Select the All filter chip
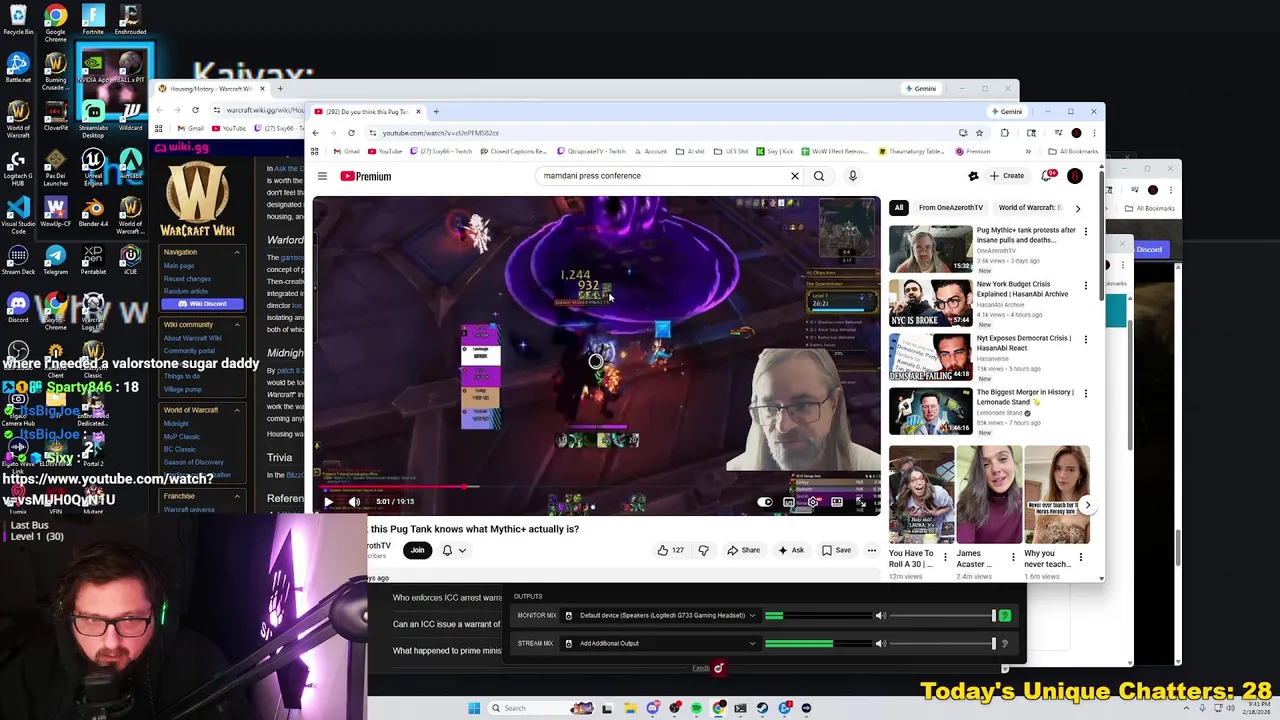Image resolution: width=1280 pixels, height=720 pixels. coord(899,208)
